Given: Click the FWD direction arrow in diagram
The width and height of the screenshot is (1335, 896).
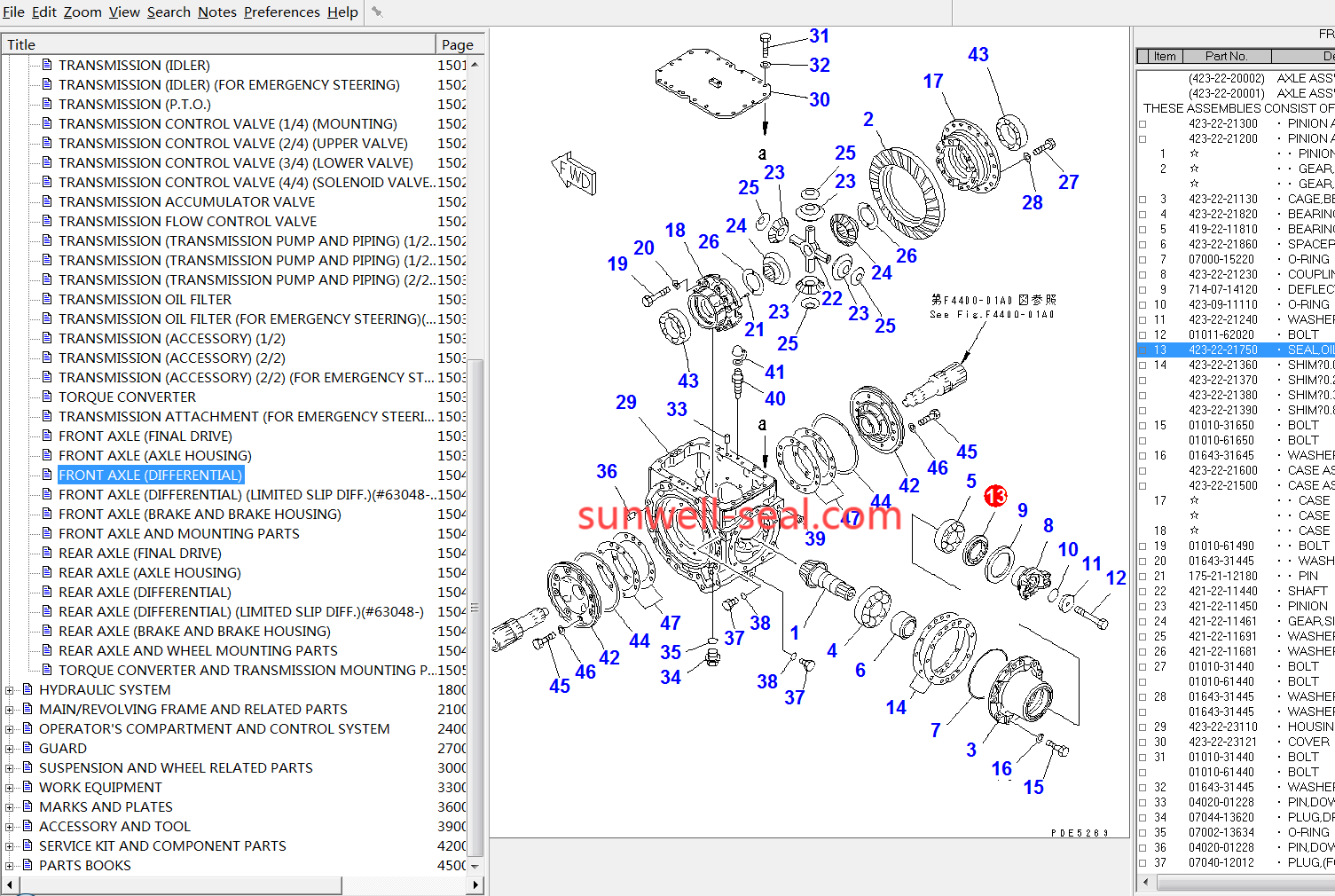Looking at the screenshot, I should coord(574,174).
